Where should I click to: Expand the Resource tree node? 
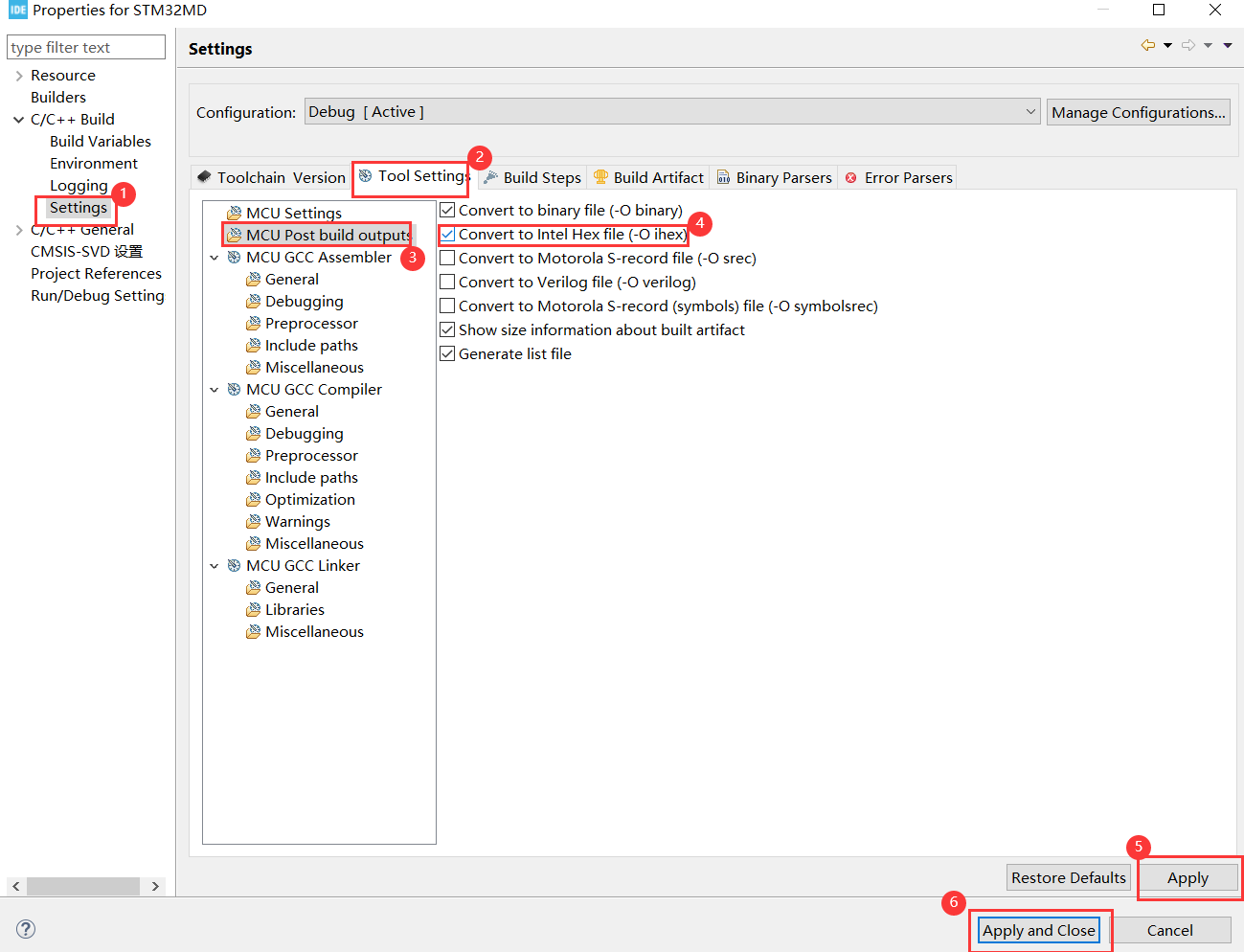click(x=19, y=75)
